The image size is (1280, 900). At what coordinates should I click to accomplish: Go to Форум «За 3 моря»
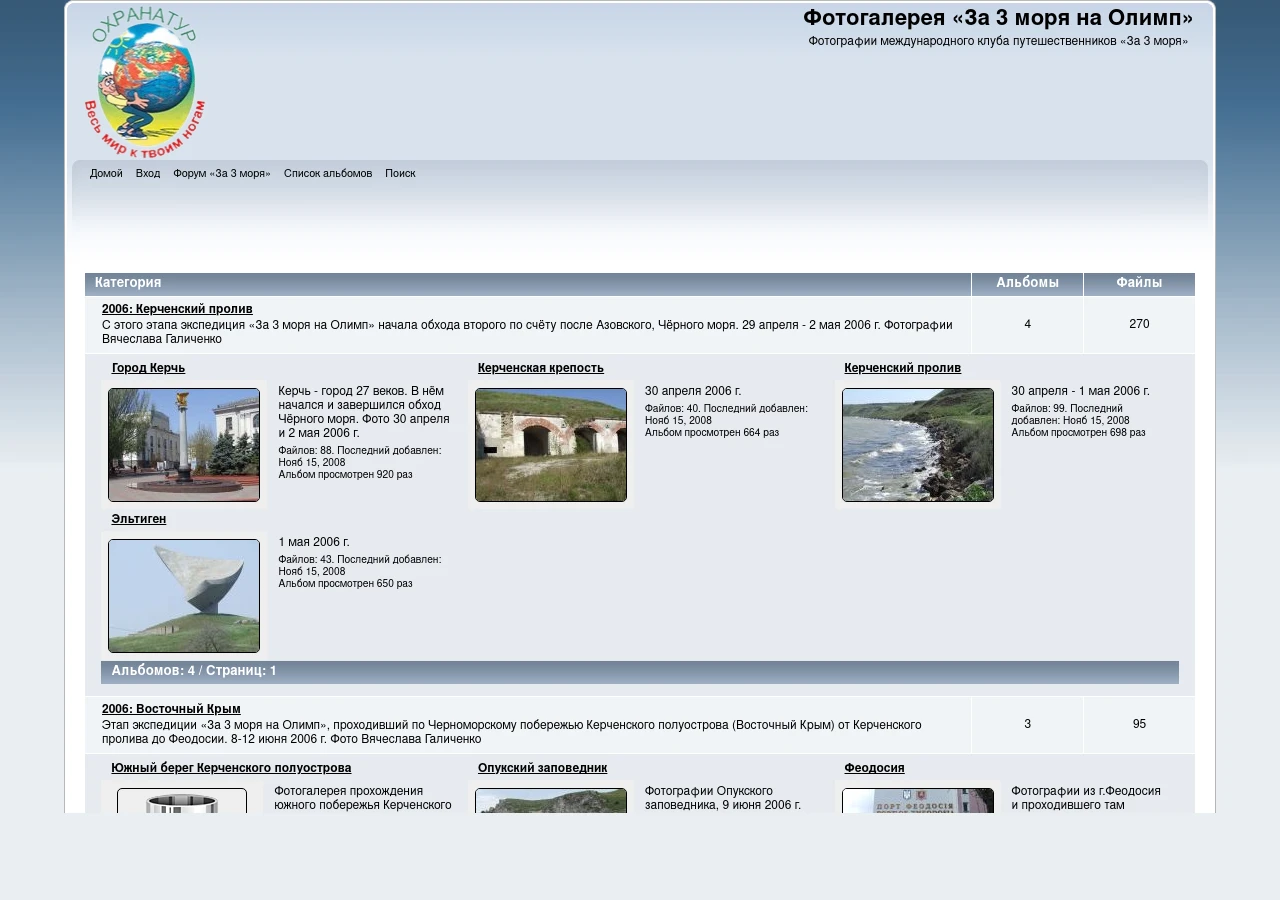[x=222, y=173]
